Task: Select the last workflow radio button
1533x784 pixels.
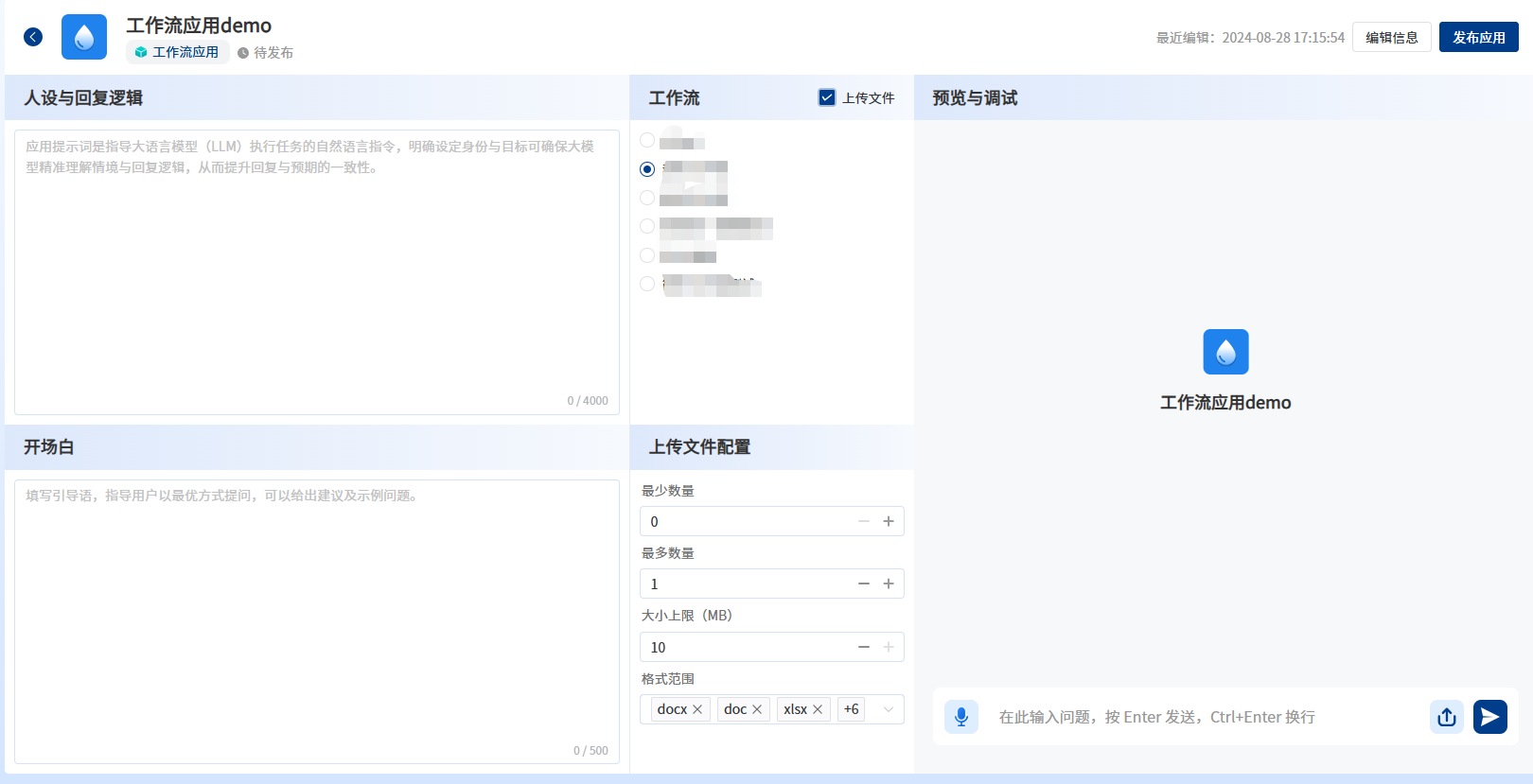Action: [x=647, y=284]
